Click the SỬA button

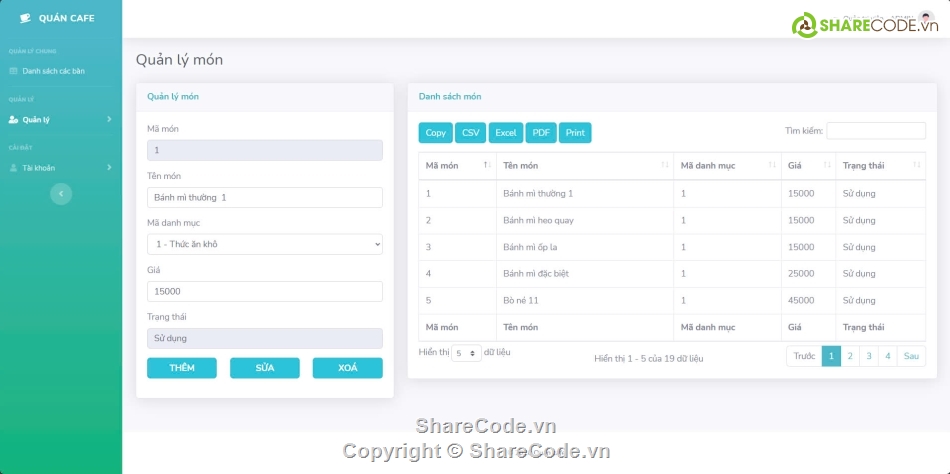pyautogui.click(x=265, y=368)
